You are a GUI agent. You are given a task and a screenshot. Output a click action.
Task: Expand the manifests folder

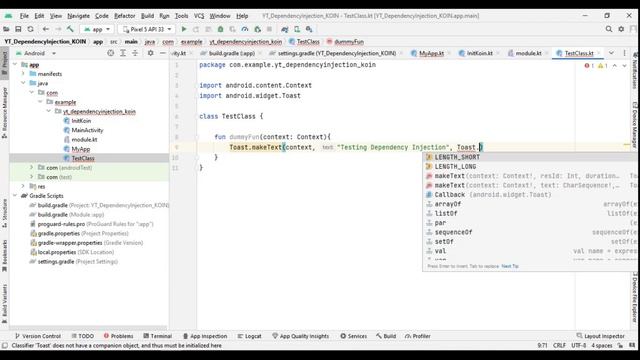tap(23, 74)
